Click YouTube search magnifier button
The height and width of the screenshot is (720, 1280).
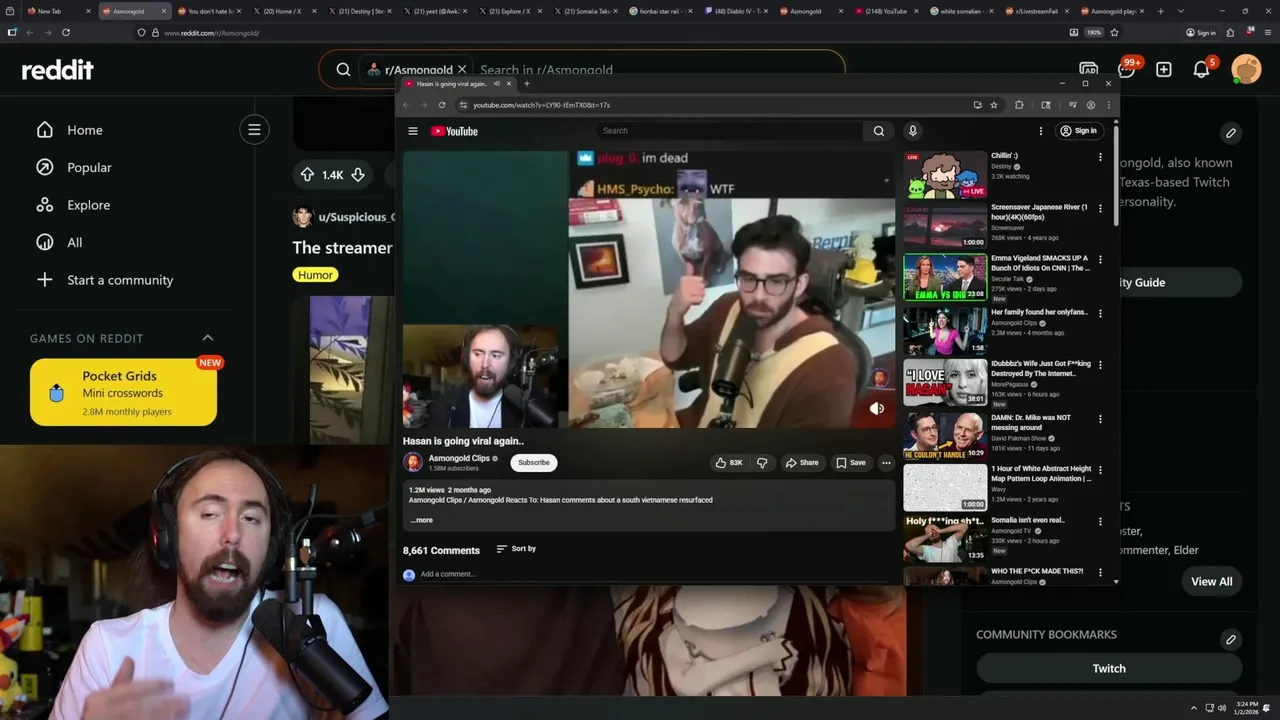[878, 131]
